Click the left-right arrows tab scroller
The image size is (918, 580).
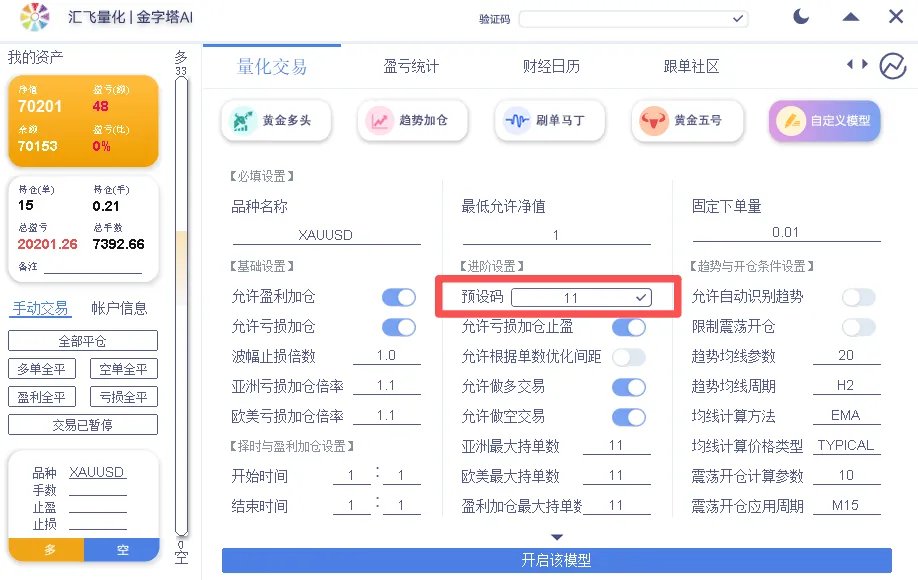coord(857,64)
